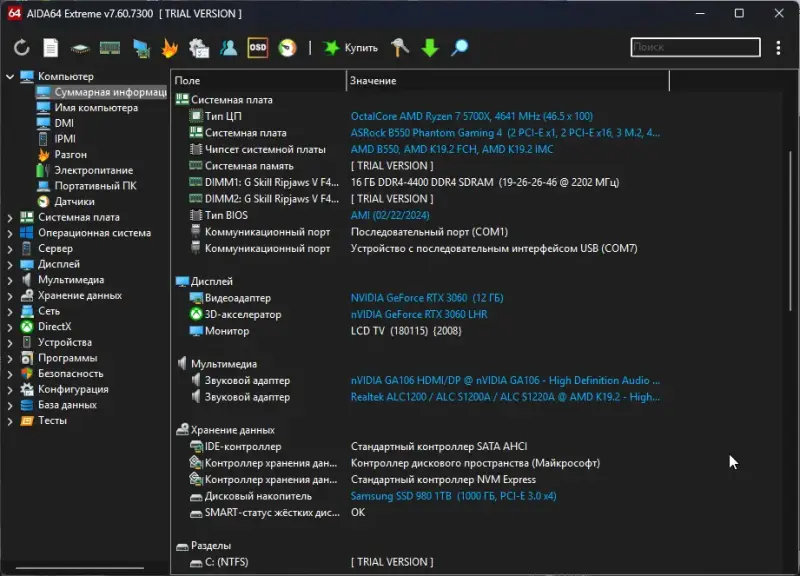The height and width of the screenshot is (576, 800).
Task: Click the Значение column header
Action: pyautogui.click(x=508, y=81)
